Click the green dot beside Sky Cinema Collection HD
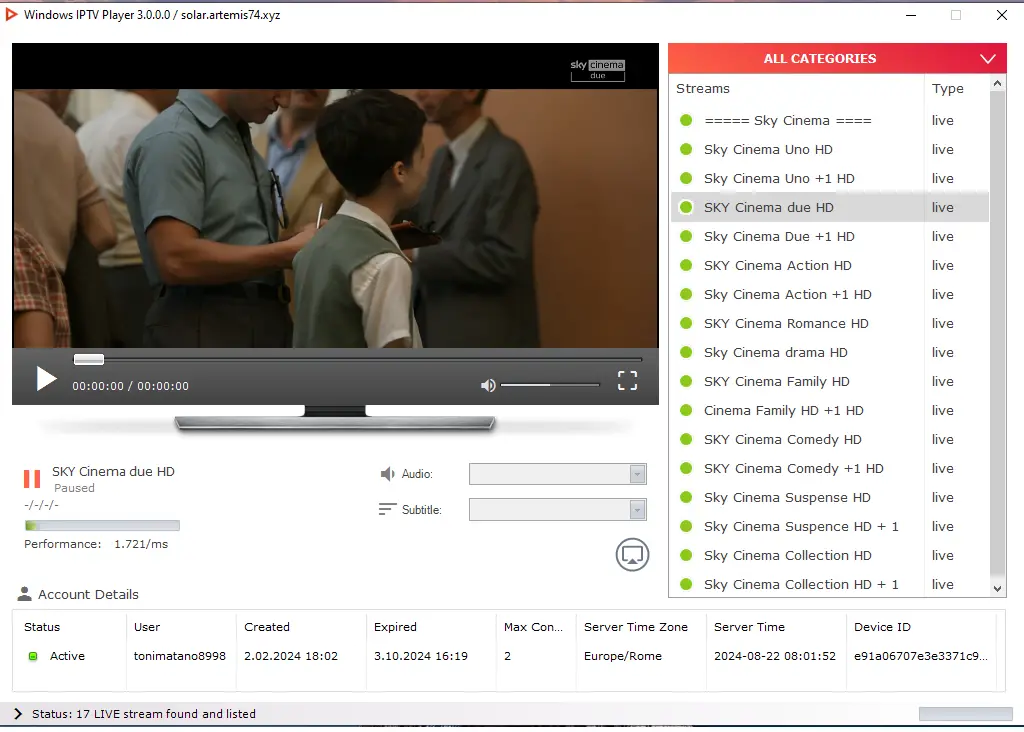1024x732 pixels. click(686, 555)
